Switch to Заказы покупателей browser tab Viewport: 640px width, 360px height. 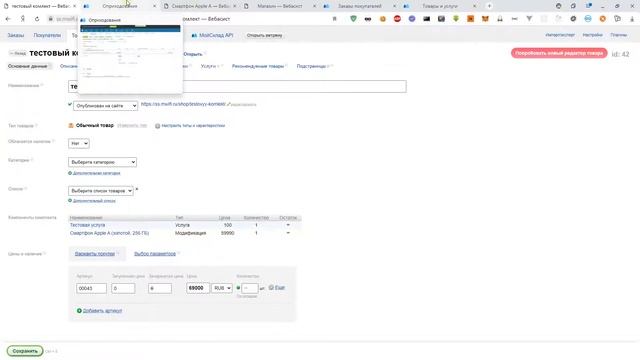pyautogui.click(x=360, y=6)
